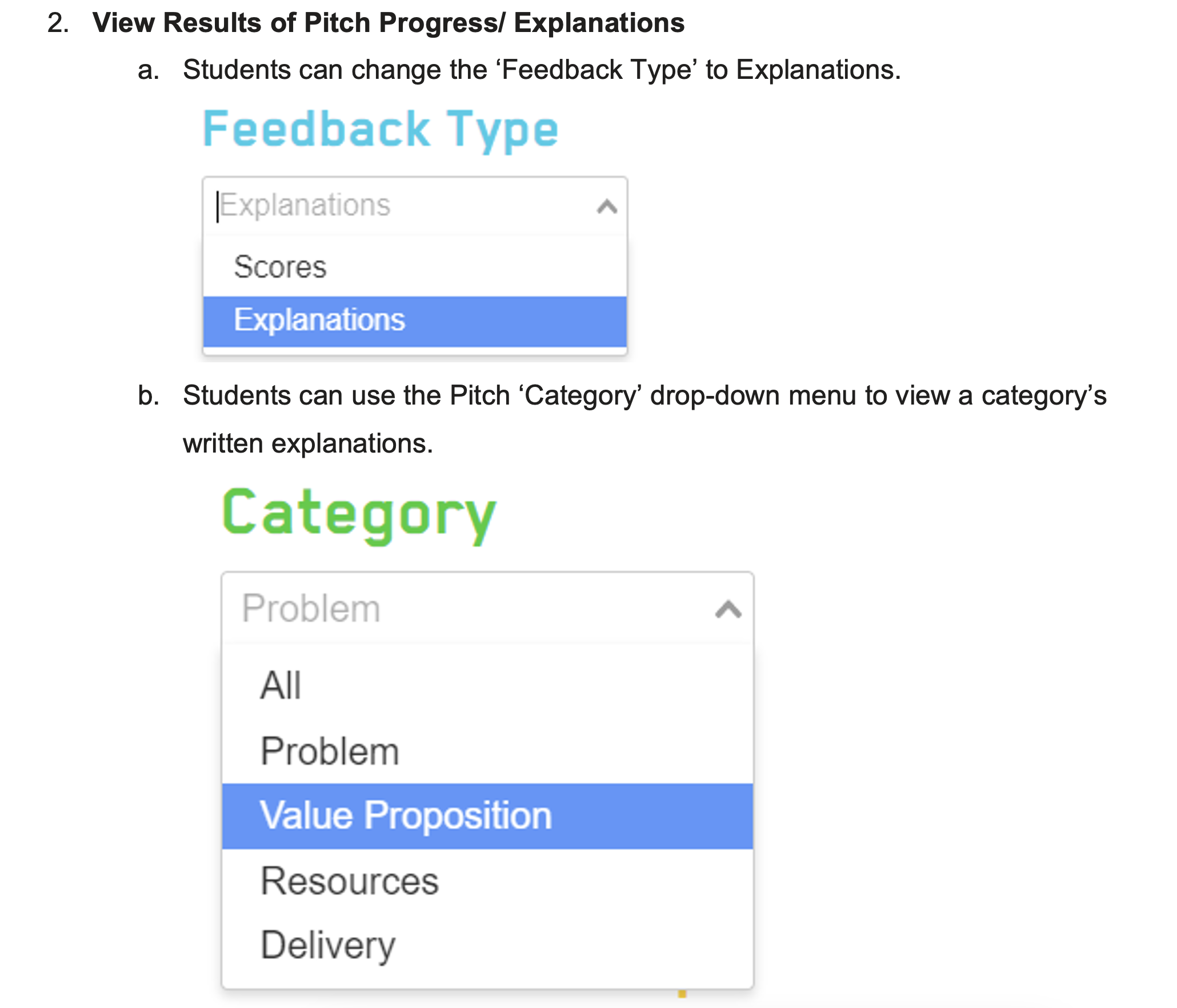This screenshot has height=1008, width=1177.
Task: Click the sentence about Pitch Category drop-down
Action: pos(644,395)
